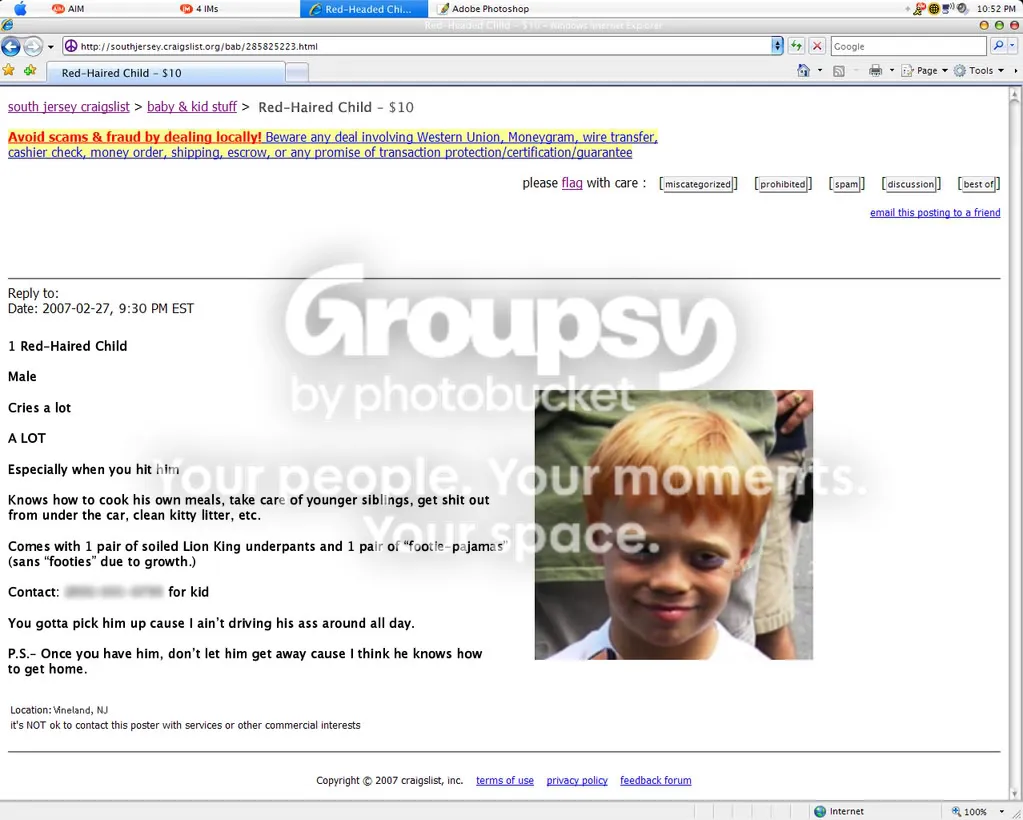Click the Date: 2007-02-27 posting line

[100, 309]
